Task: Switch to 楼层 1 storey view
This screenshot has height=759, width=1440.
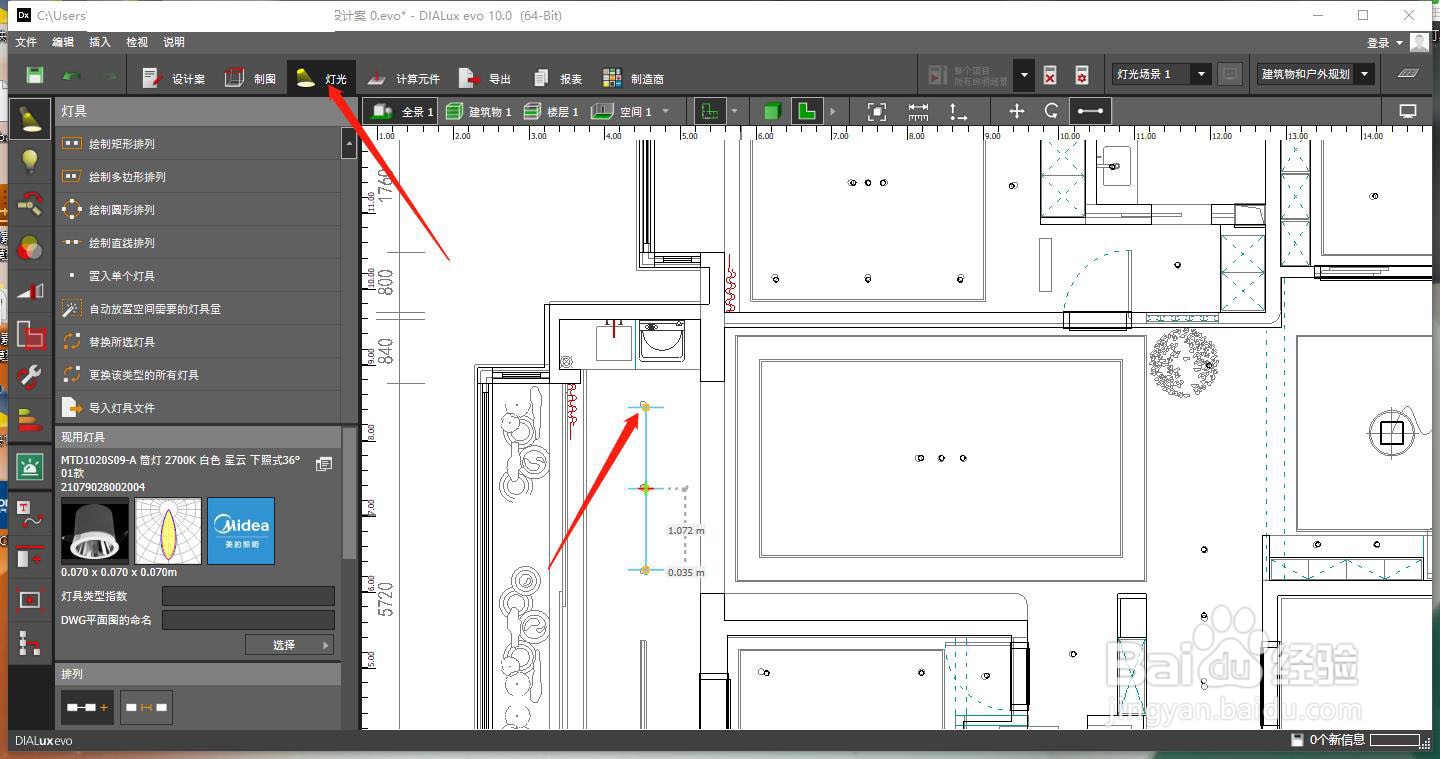Action: (x=551, y=111)
